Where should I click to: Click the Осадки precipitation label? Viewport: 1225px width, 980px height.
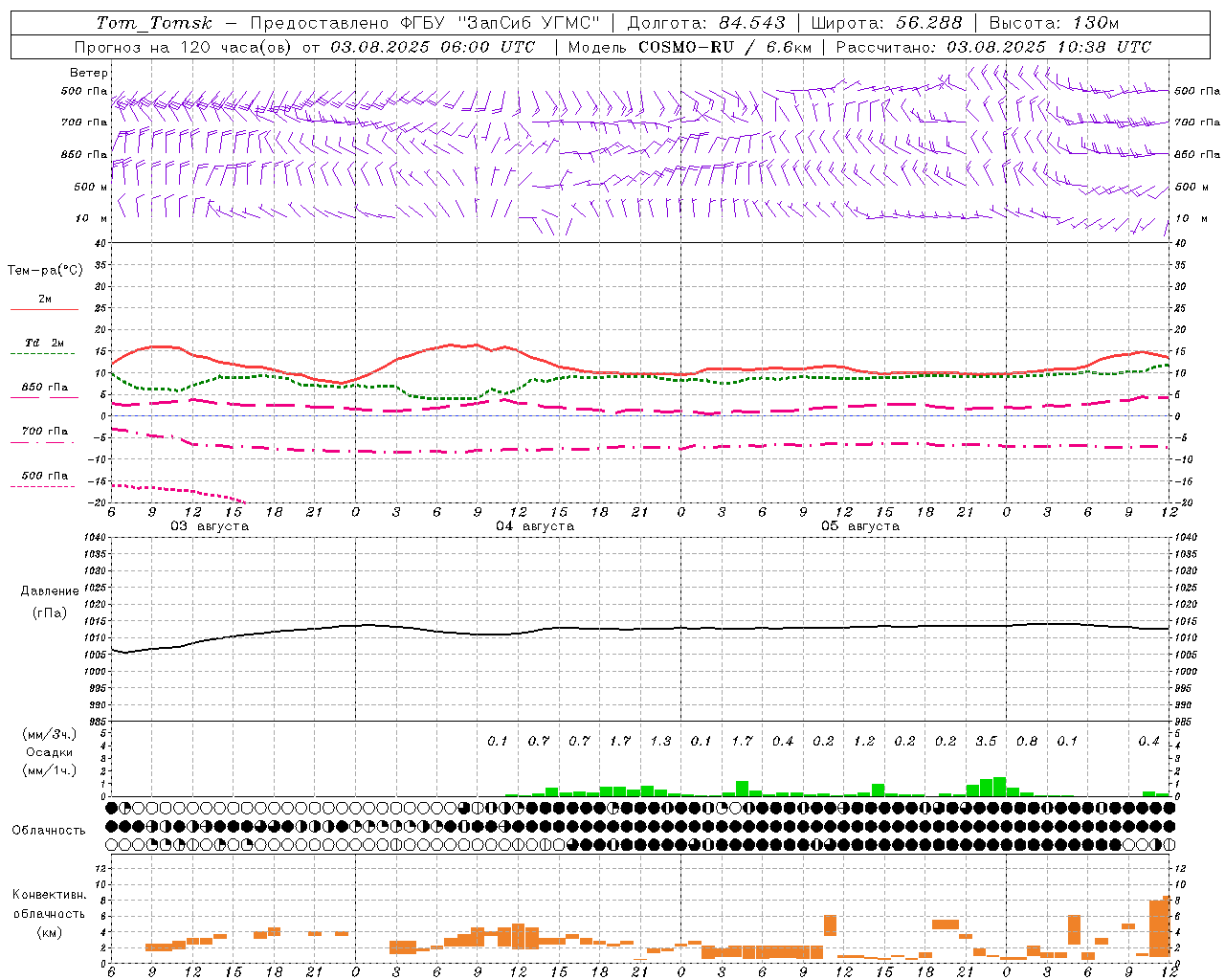49,752
